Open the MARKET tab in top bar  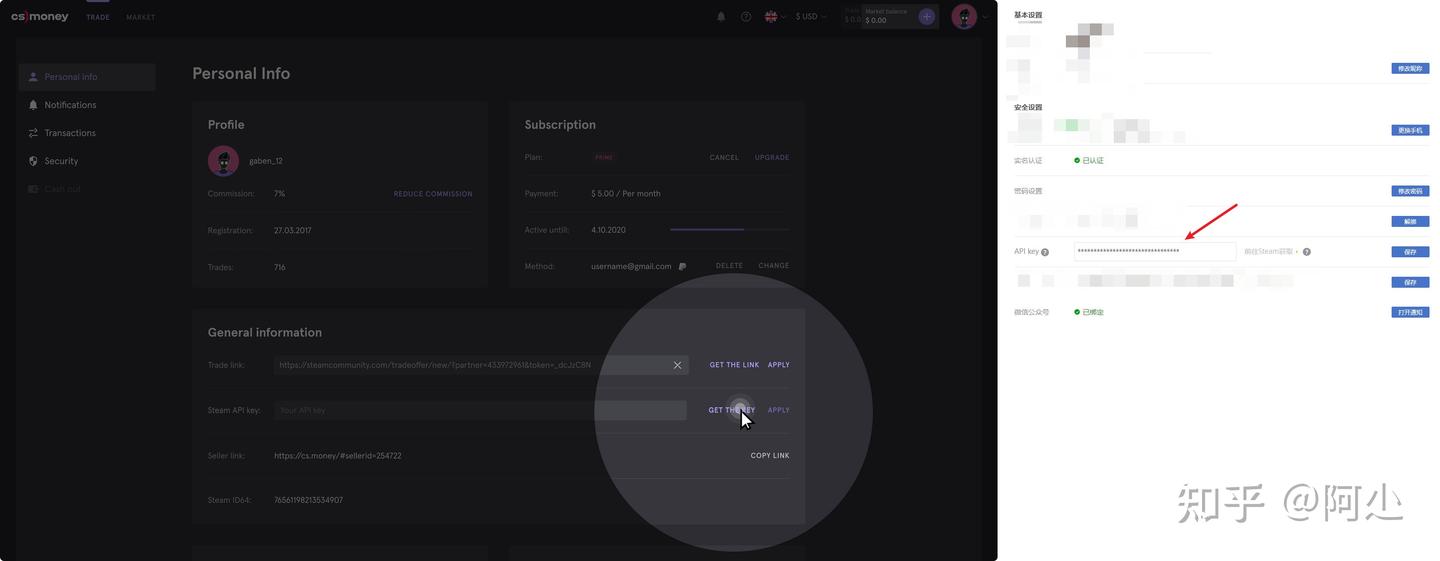(x=141, y=17)
